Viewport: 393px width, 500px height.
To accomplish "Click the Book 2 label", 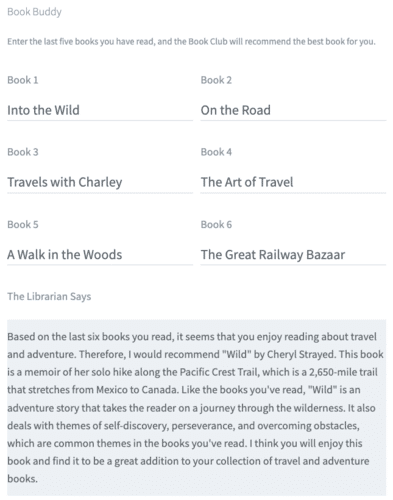I will pos(216,80).
